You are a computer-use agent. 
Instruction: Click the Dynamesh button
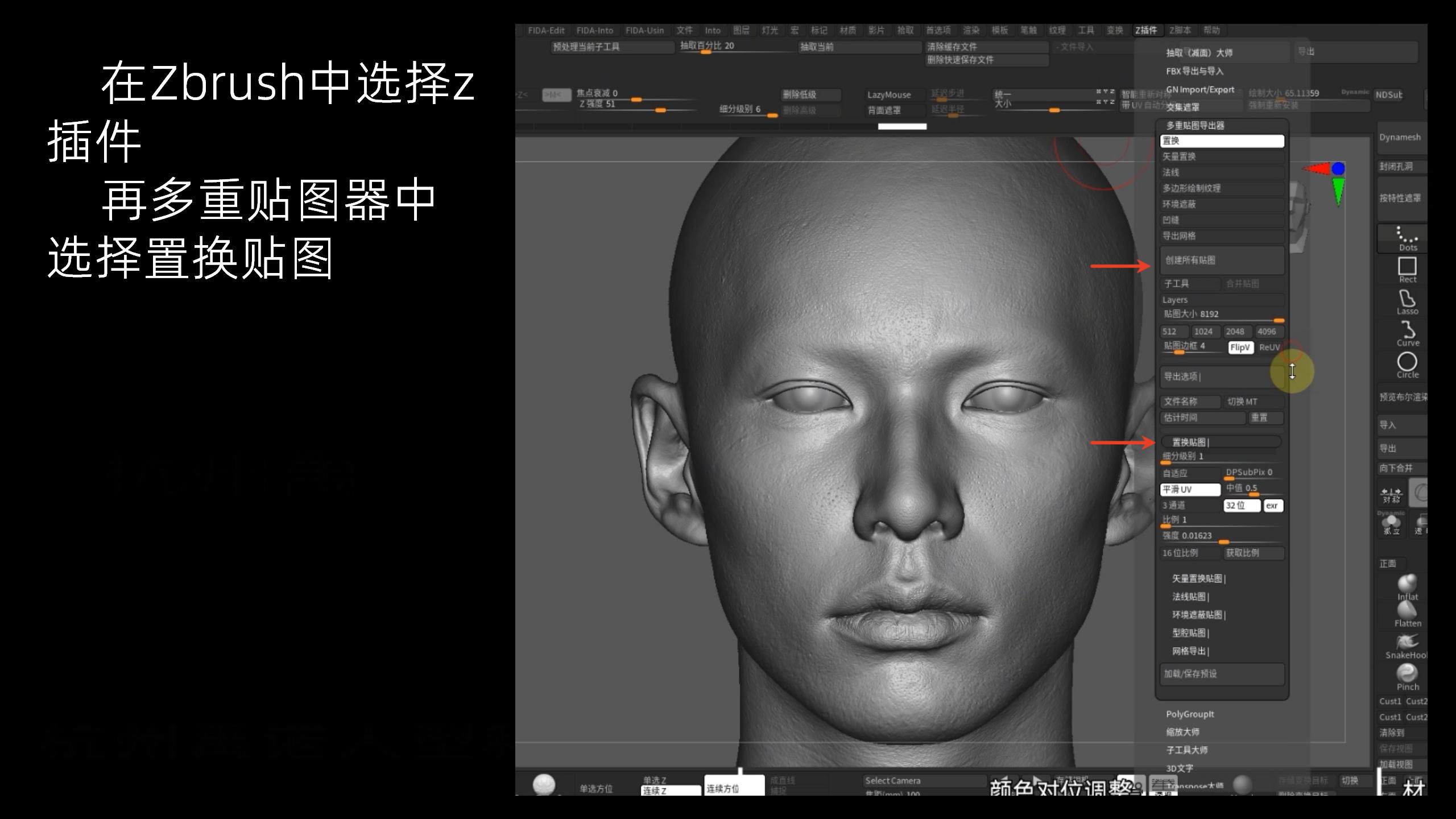tap(1401, 138)
